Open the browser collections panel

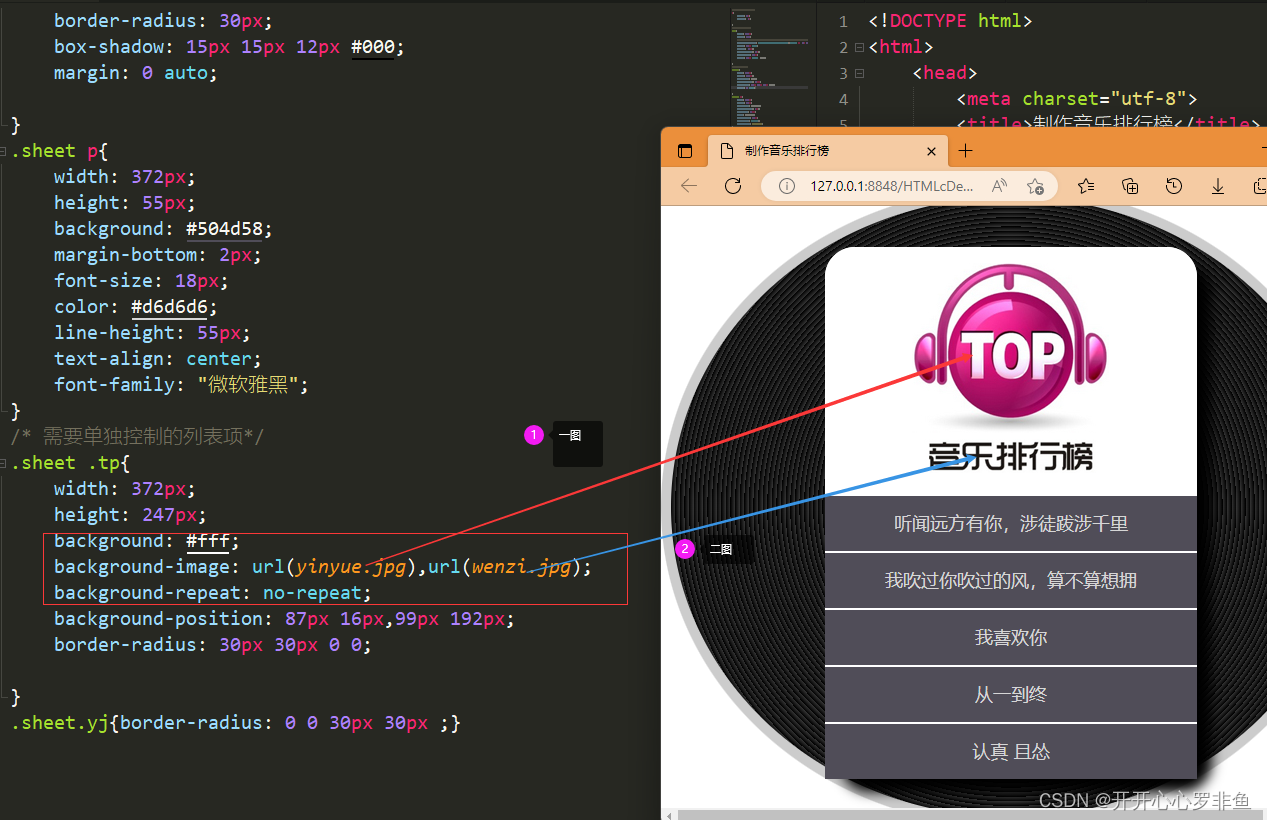click(x=1130, y=186)
